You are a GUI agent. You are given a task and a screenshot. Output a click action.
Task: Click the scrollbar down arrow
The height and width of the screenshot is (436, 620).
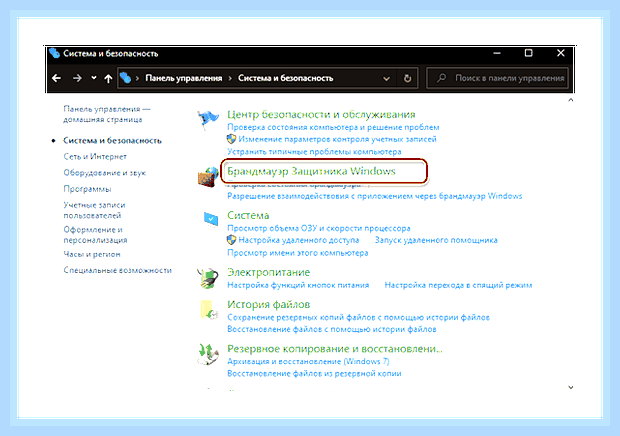[571, 387]
